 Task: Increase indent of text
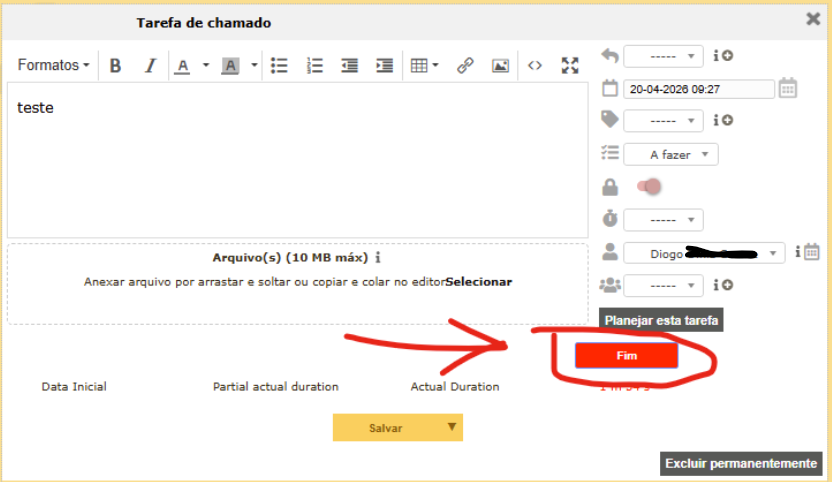click(x=384, y=65)
